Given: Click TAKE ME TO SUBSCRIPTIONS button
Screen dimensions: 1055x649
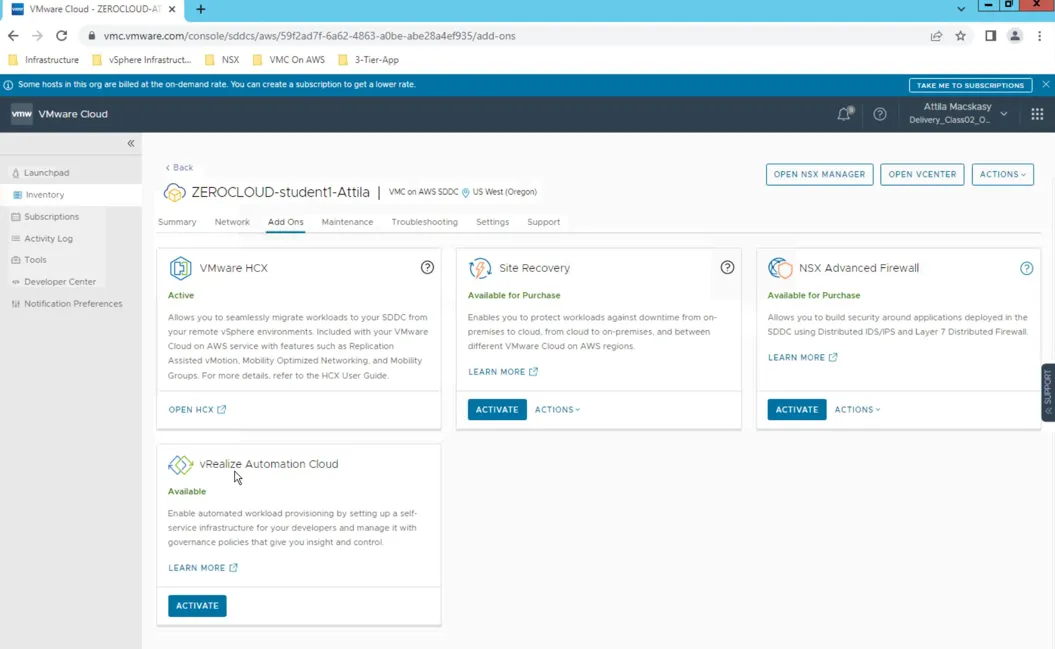Looking at the screenshot, I should pos(970,85).
